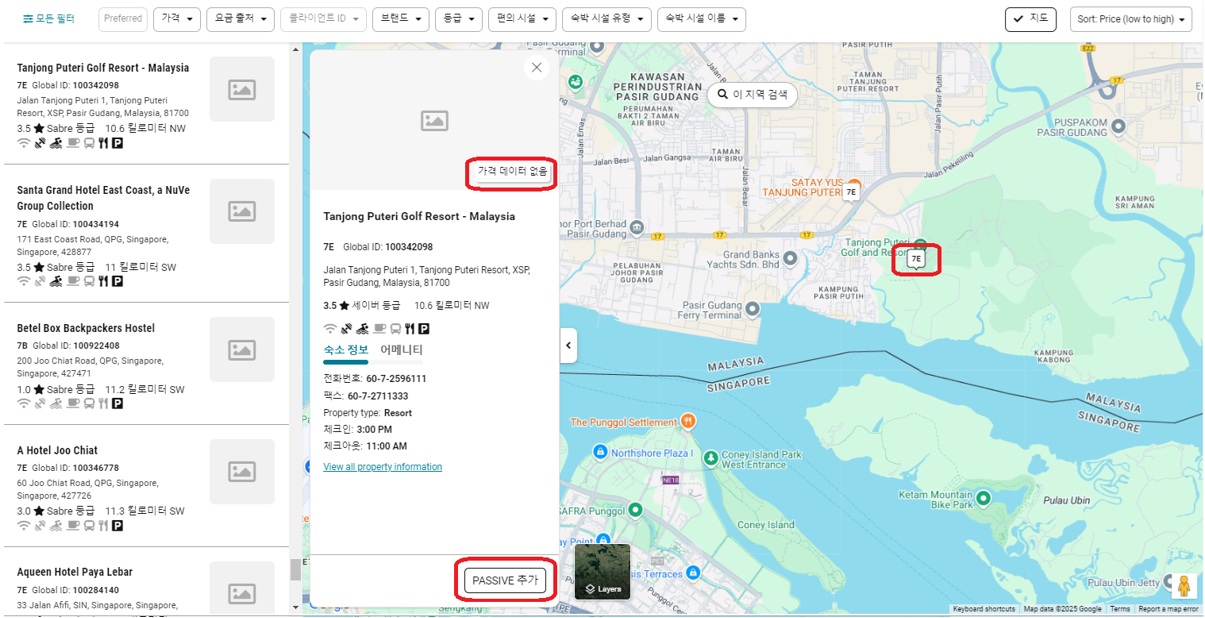Open the map Terms link

pyautogui.click(x=1120, y=609)
